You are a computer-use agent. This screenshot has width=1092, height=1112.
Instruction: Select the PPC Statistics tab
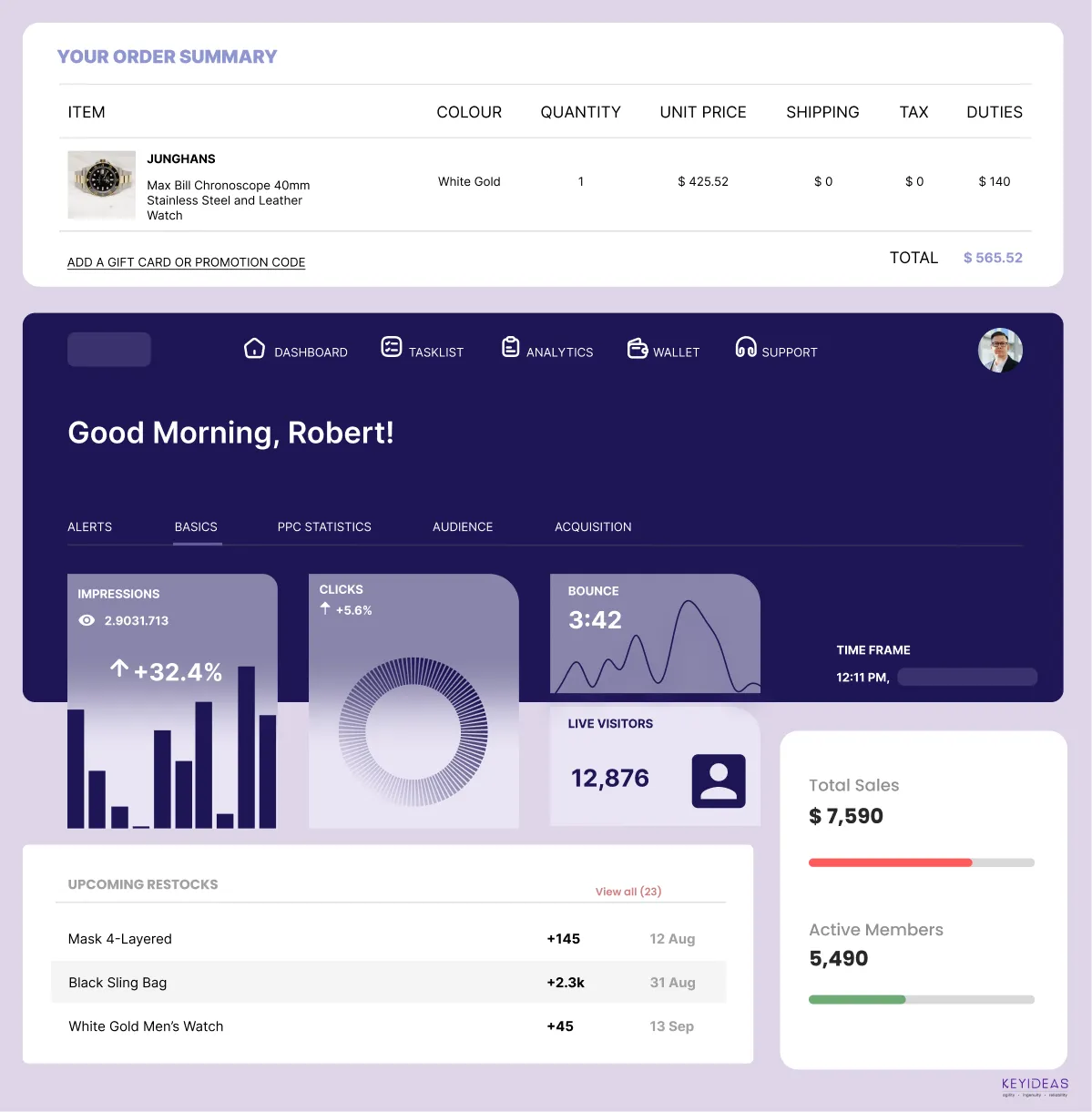click(x=324, y=527)
